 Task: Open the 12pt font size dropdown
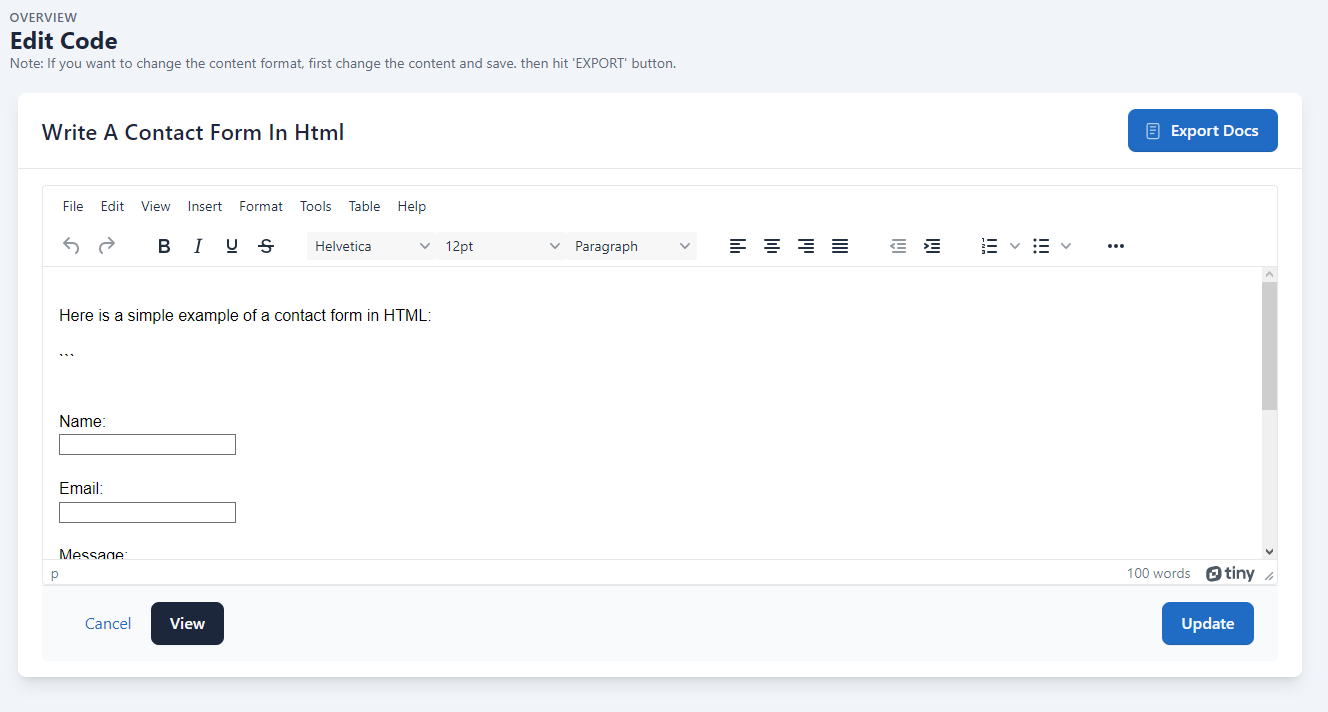coord(502,246)
